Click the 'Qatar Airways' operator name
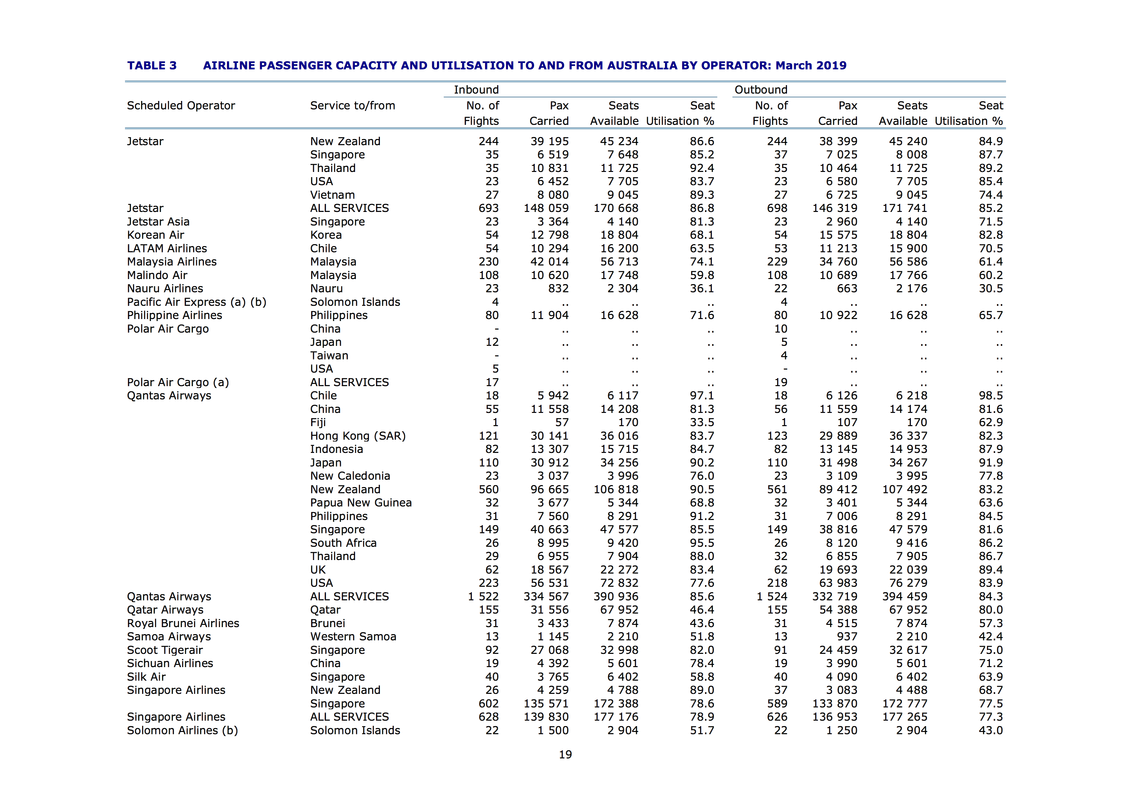The image size is (1132, 800). point(165,609)
